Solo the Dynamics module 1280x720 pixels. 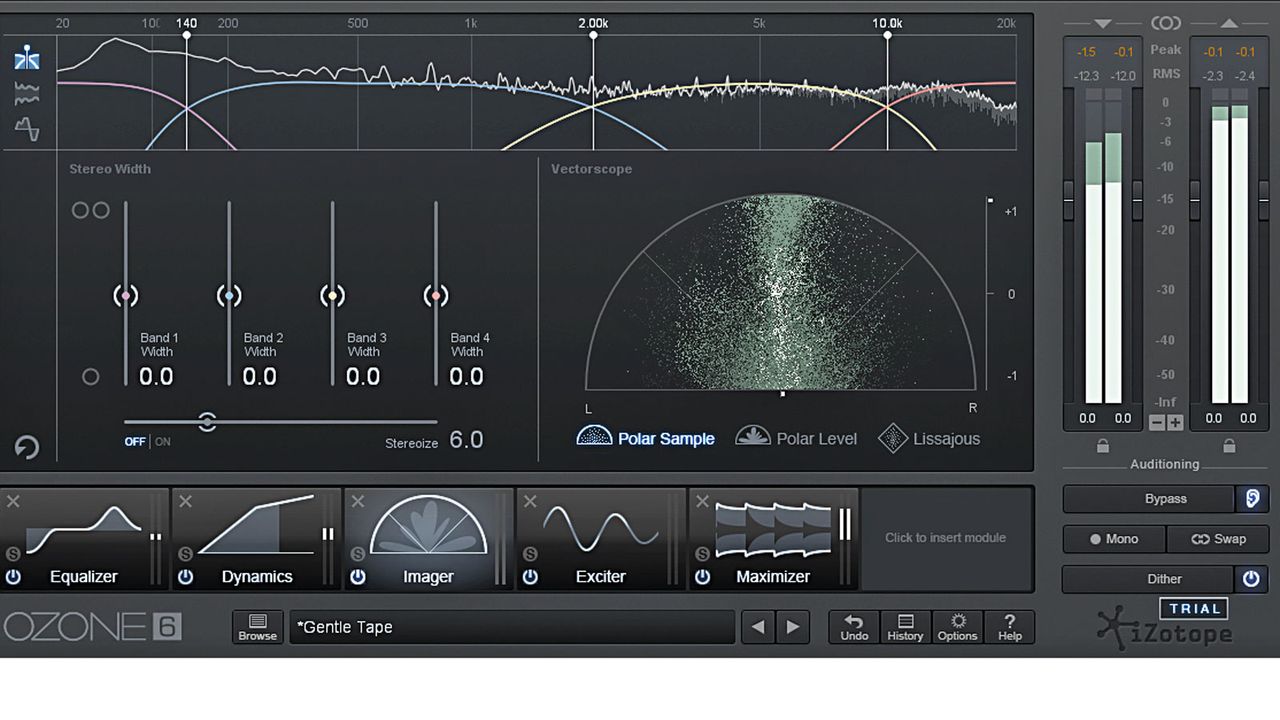(x=185, y=553)
